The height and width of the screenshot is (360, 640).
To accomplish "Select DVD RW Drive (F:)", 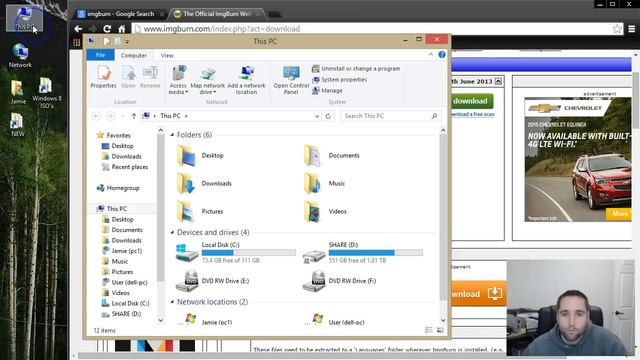I will 340,281.
